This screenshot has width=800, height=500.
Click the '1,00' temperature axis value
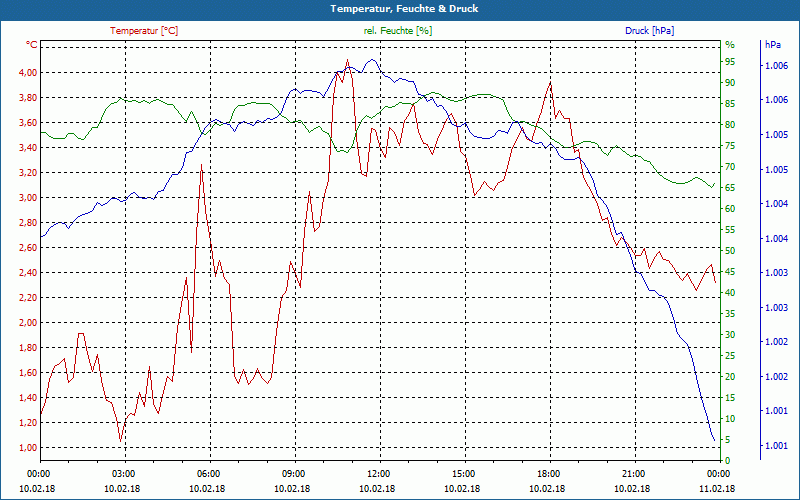[x=29, y=447]
